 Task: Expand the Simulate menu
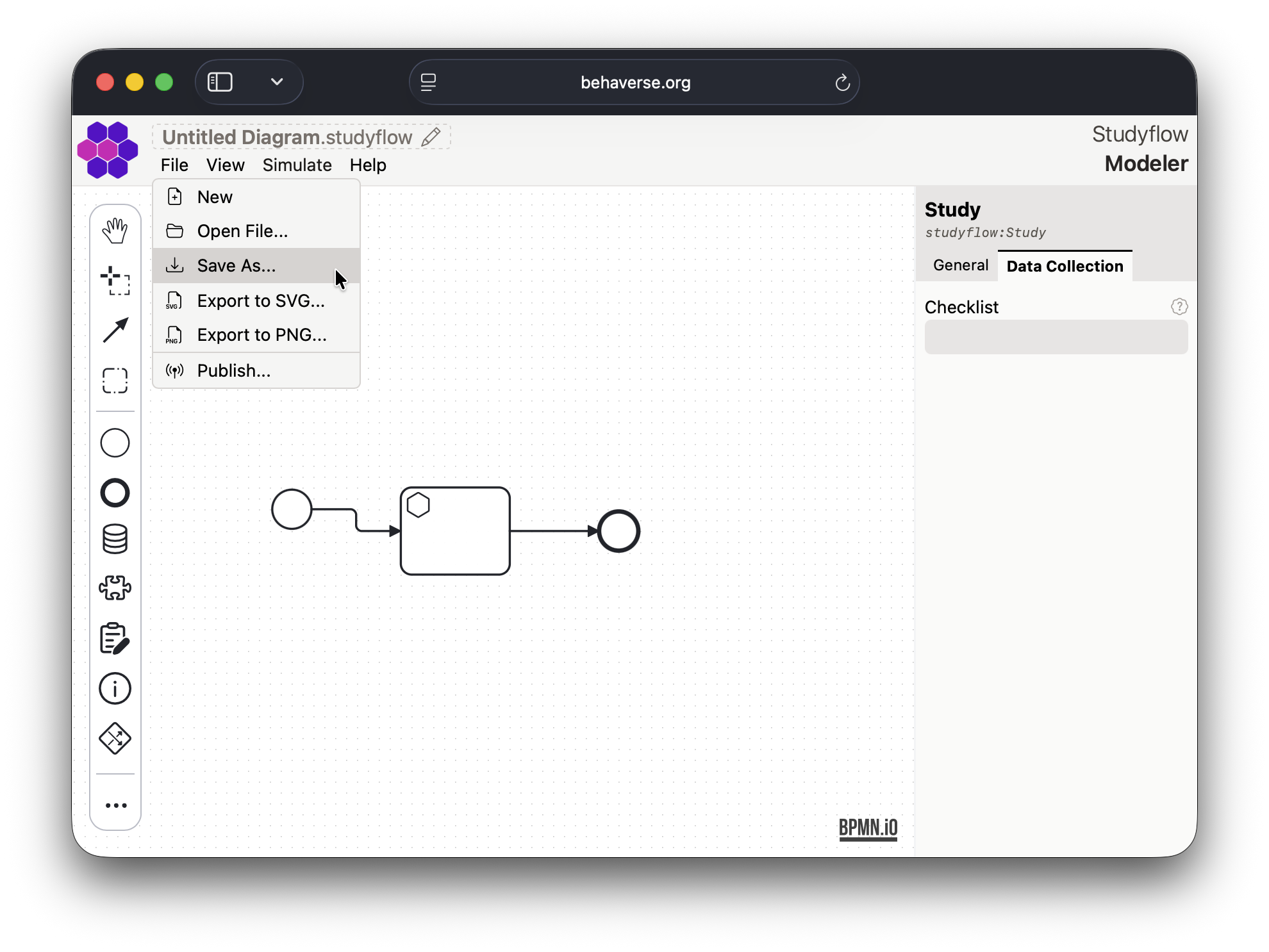(297, 165)
